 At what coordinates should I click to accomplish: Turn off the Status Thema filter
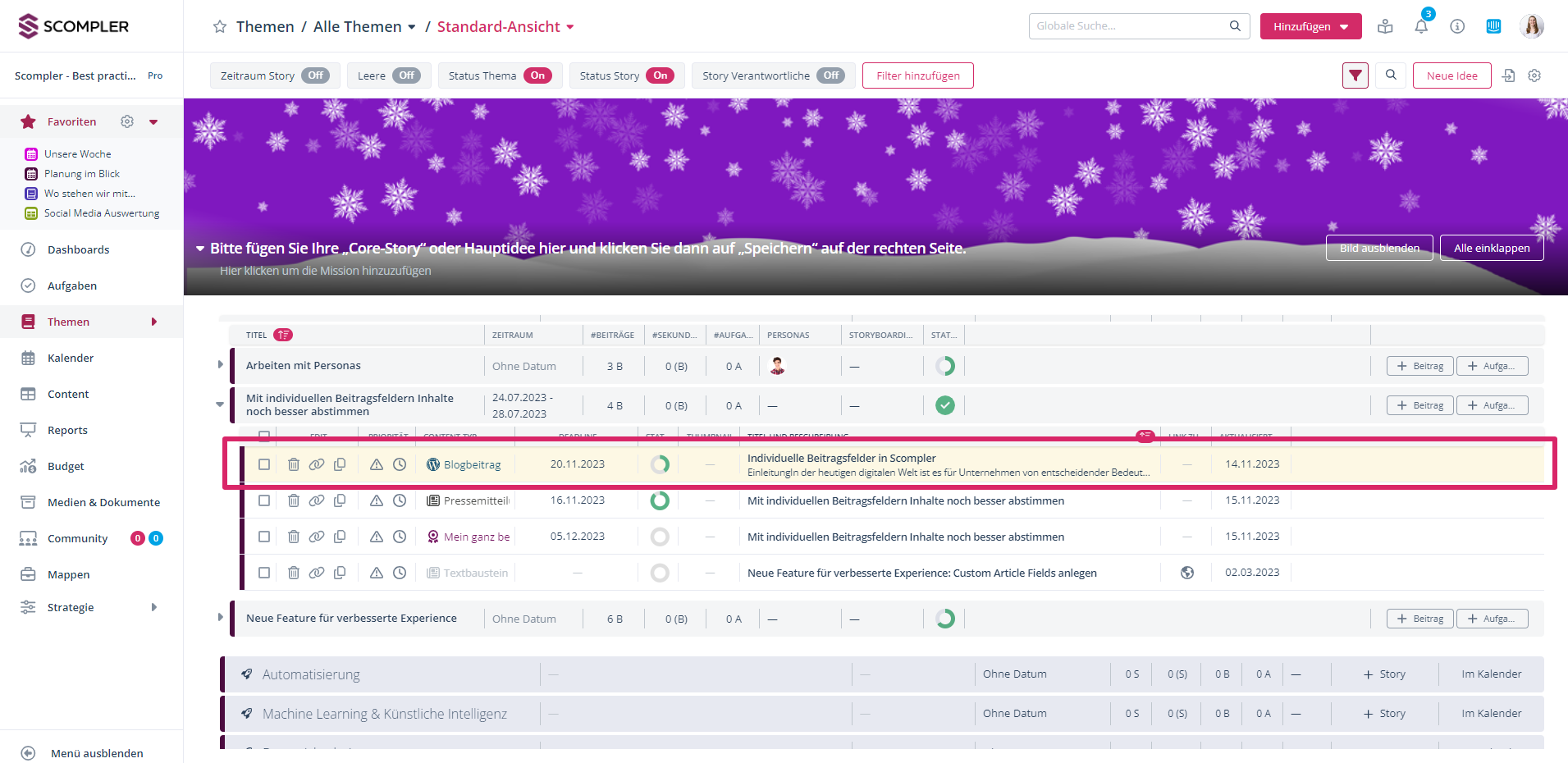pos(537,75)
